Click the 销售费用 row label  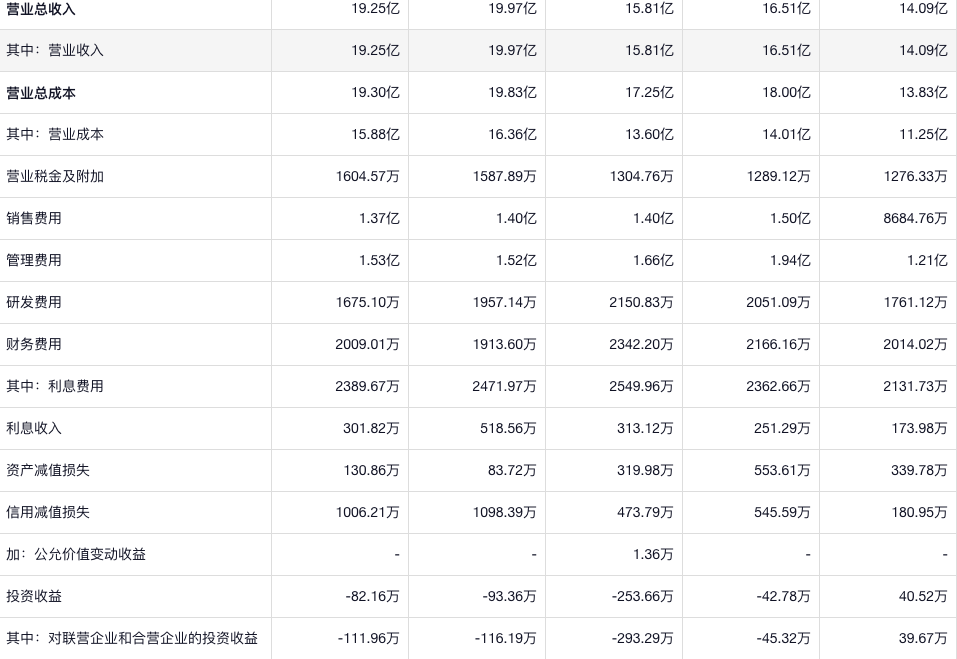coord(34,218)
